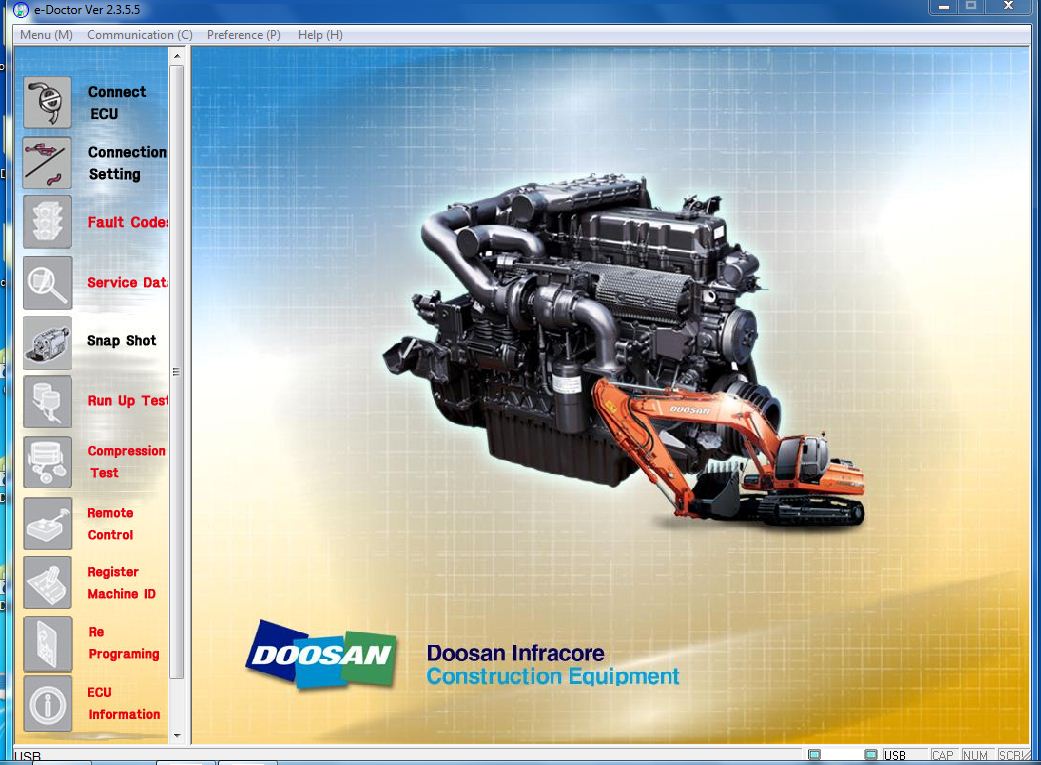Click the Doosan Infracore text

point(515,653)
